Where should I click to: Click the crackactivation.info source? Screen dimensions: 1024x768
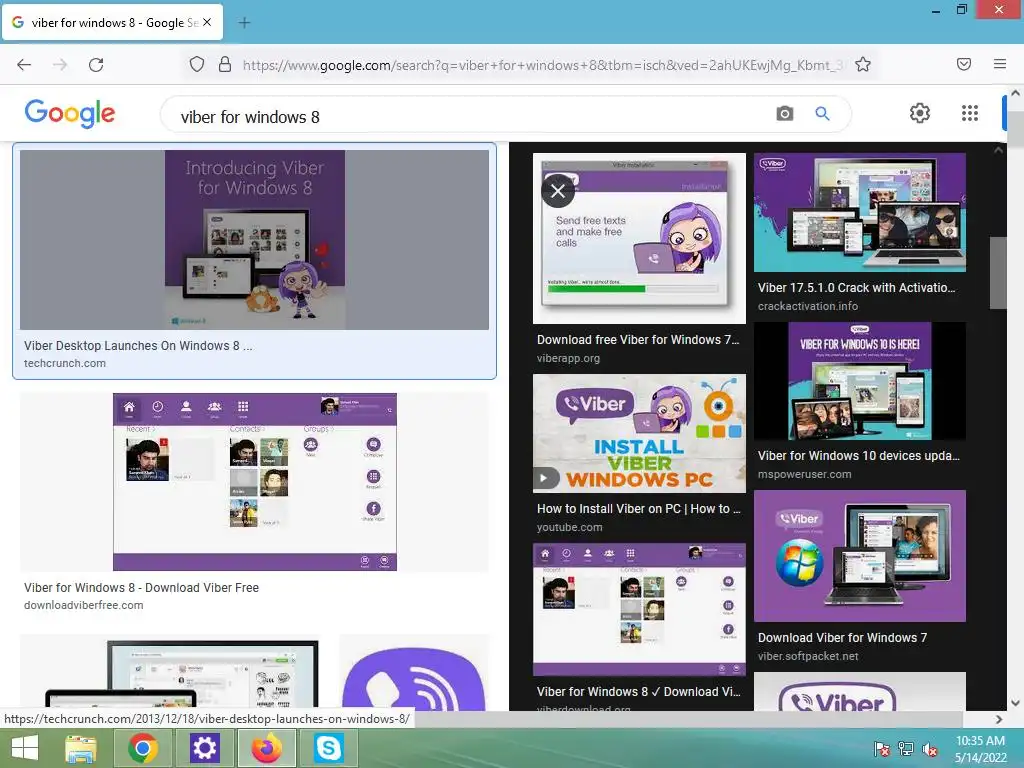coord(808,306)
